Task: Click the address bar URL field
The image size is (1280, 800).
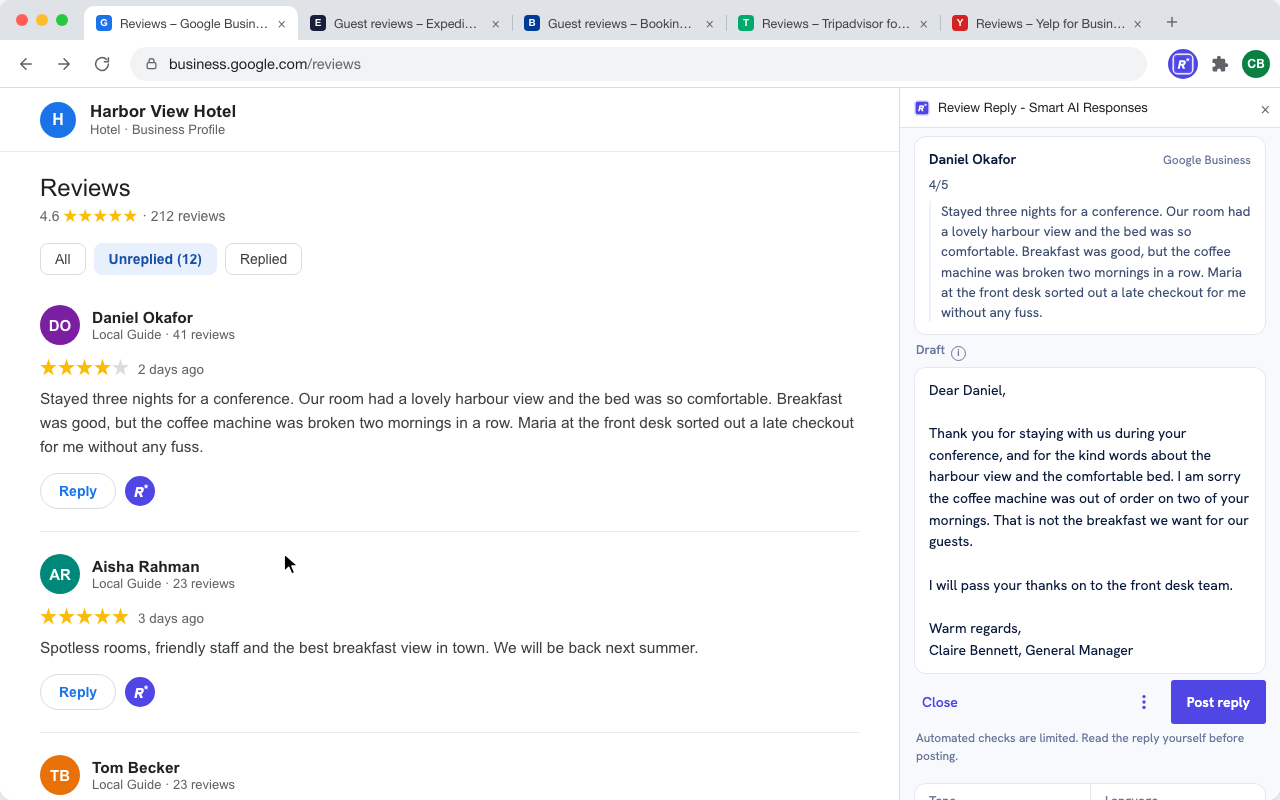Action: (x=638, y=64)
